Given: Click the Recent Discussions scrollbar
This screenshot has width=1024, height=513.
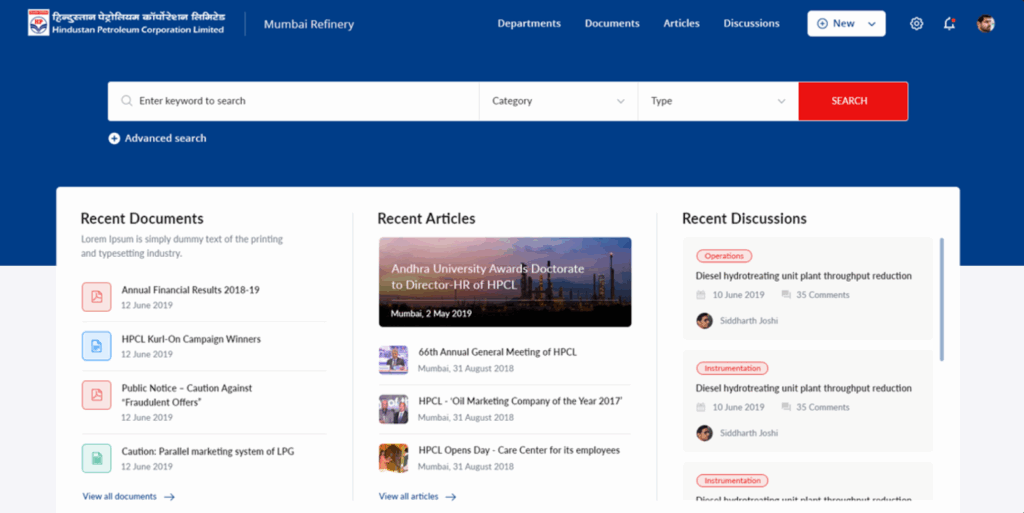Looking at the screenshot, I should [942, 299].
